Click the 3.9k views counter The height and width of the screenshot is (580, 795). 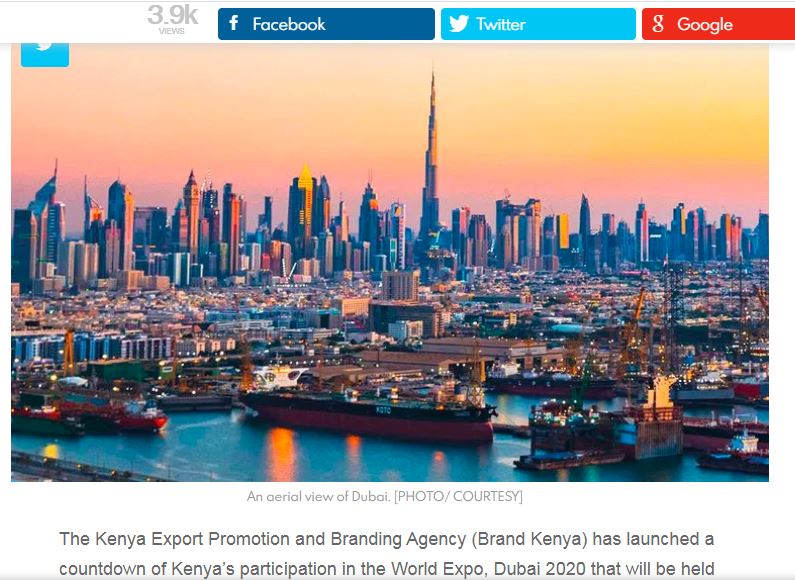(172, 15)
